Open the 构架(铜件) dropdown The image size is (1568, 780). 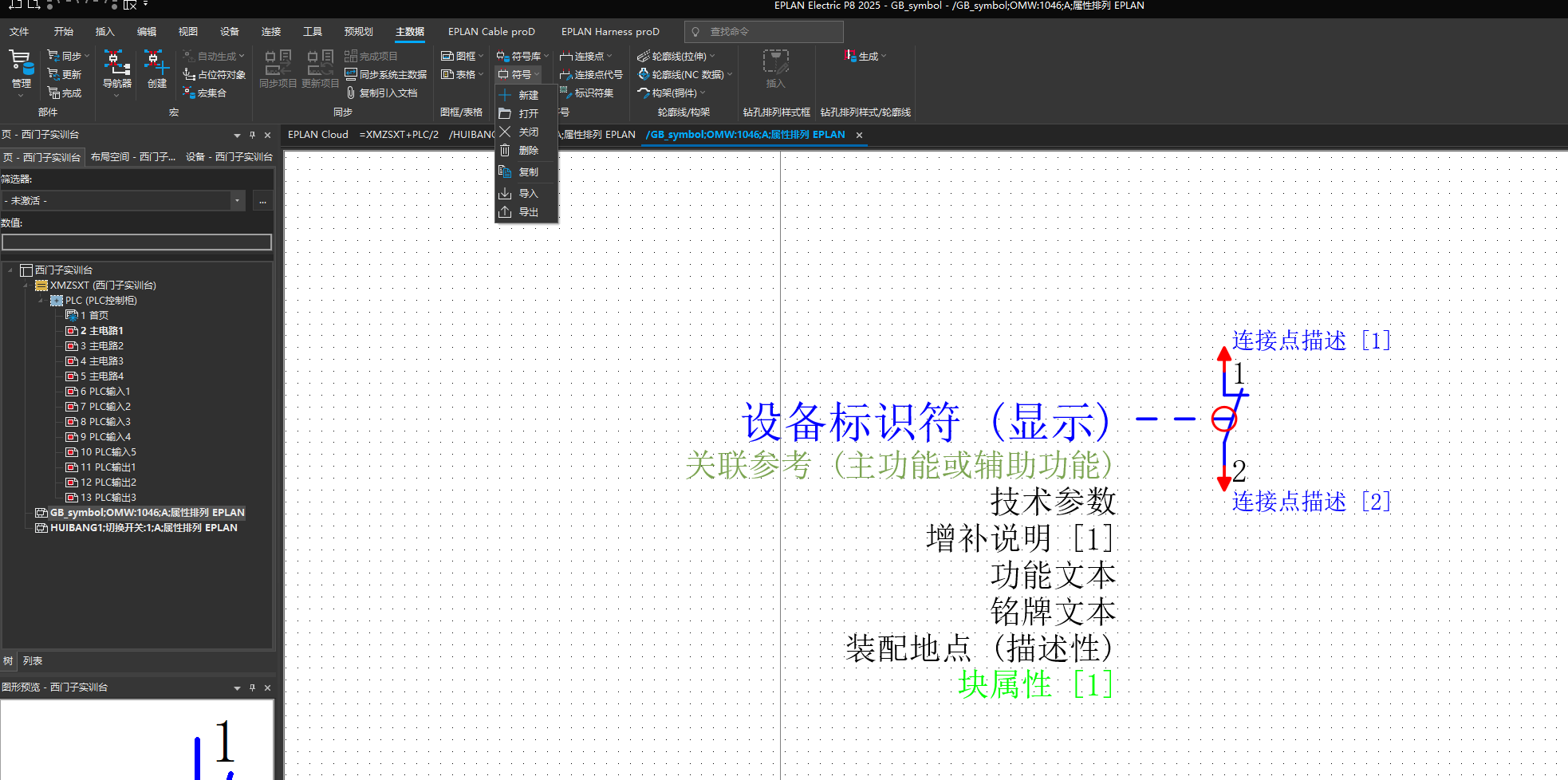tap(671, 93)
